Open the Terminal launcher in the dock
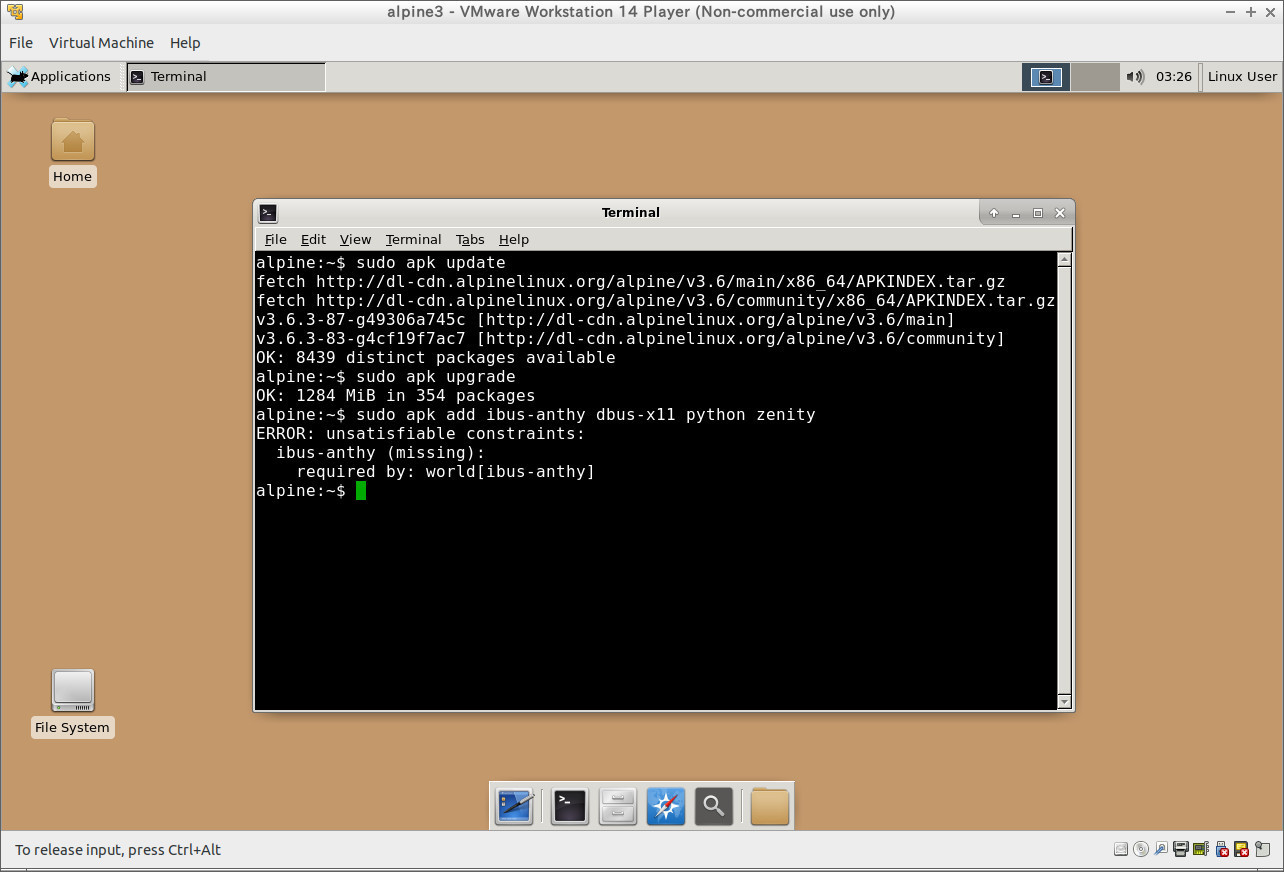 click(x=569, y=807)
